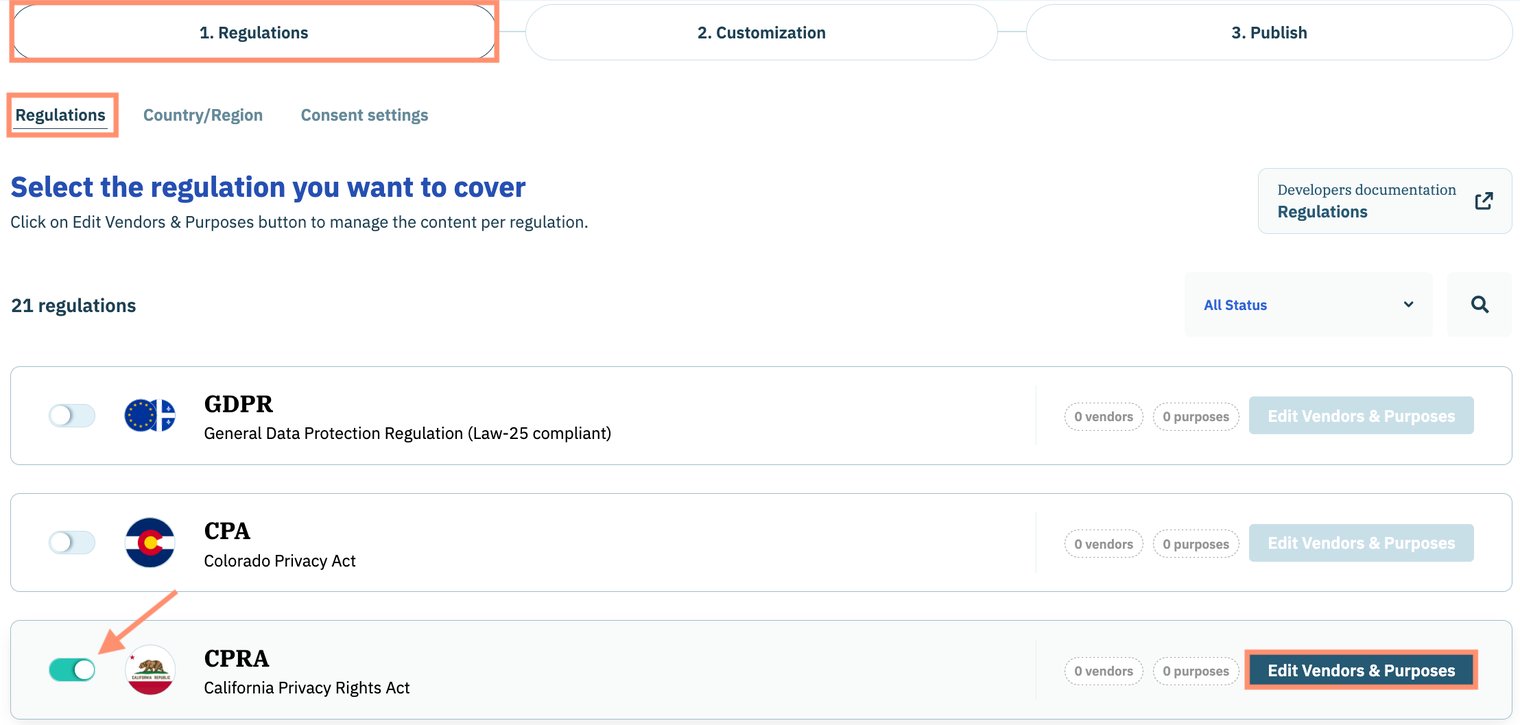Select the Regulations sub-tab
The image size is (1520, 725).
(x=61, y=115)
